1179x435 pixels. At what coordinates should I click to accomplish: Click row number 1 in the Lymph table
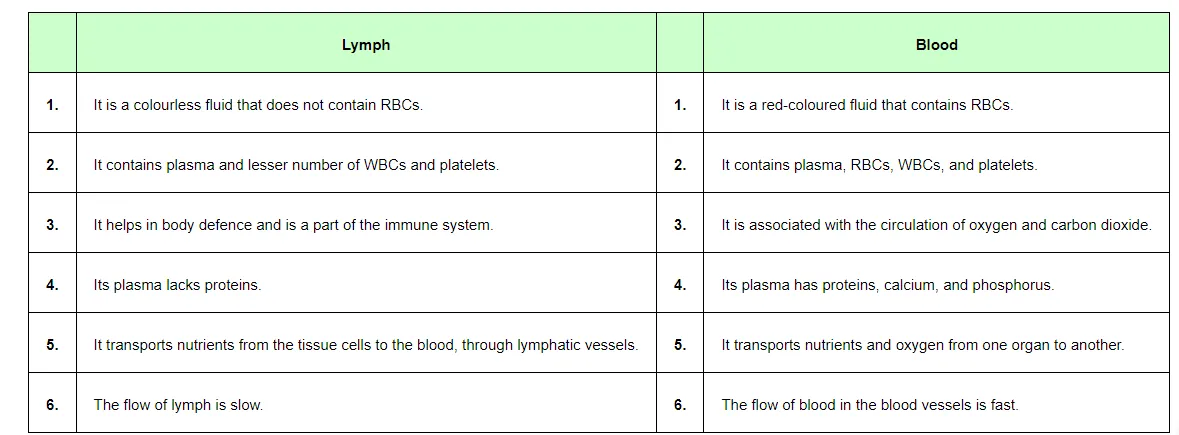click(52, 105)
